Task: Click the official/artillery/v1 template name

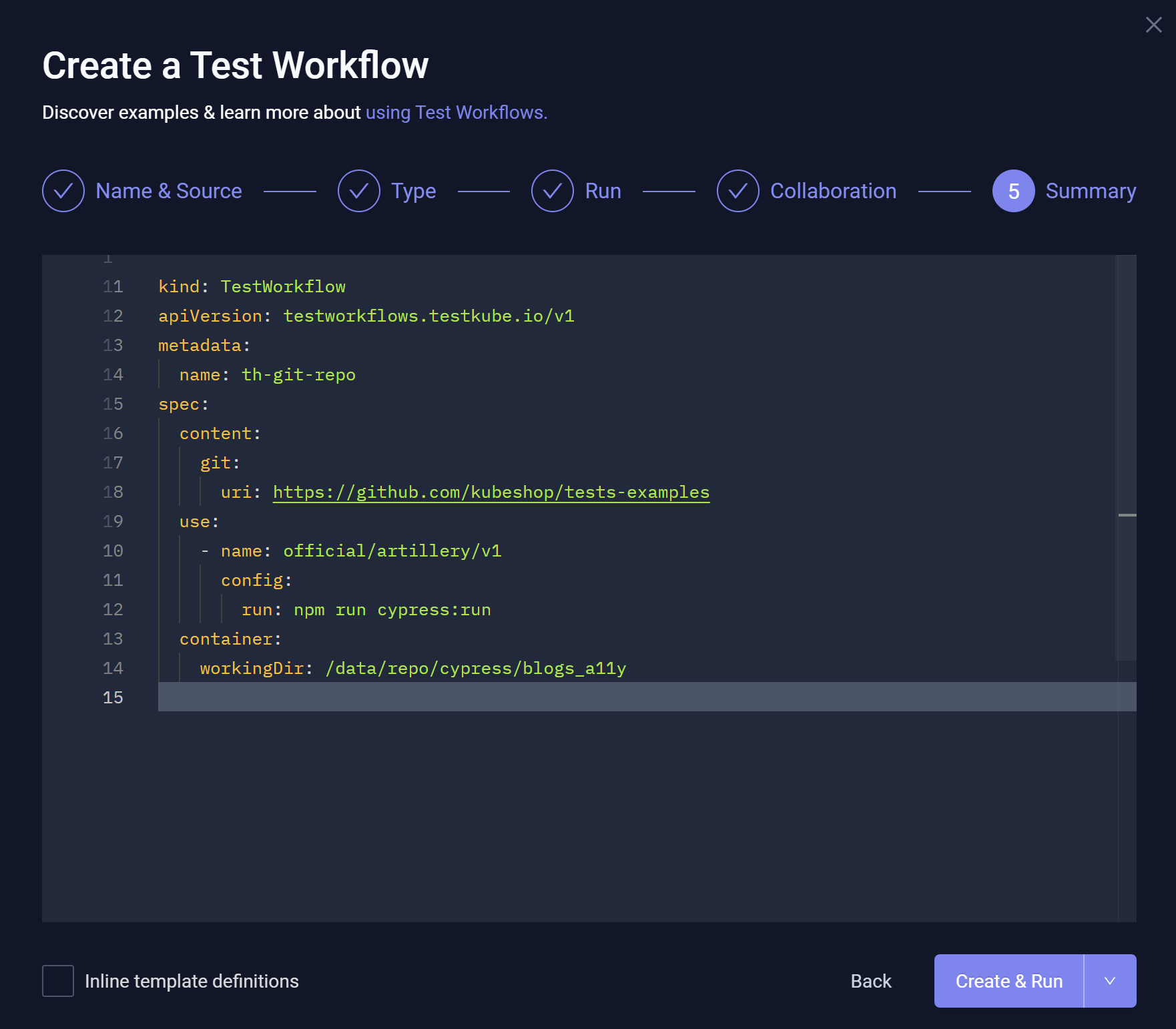Action: coord(392,551)
